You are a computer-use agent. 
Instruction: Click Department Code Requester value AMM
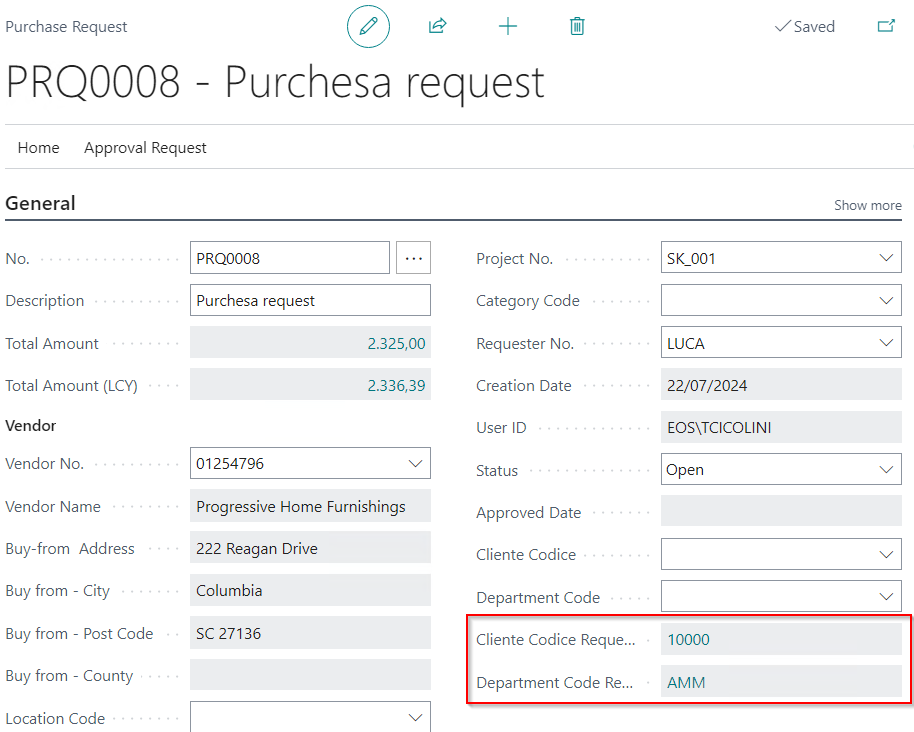click(x=686, y=682)
